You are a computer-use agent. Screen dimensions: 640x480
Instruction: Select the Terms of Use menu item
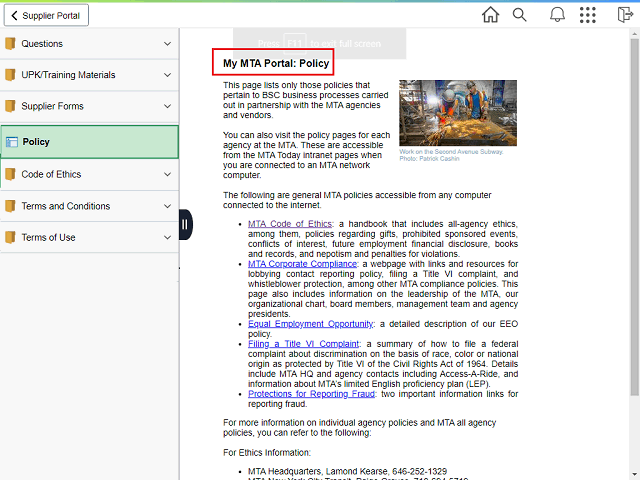coord(89,237)
